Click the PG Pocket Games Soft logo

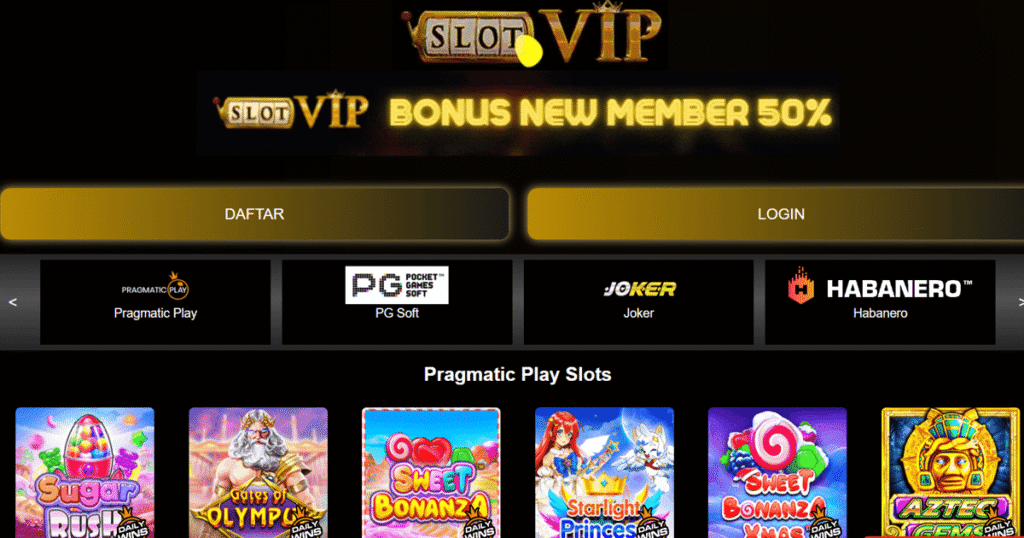[396, 285]
